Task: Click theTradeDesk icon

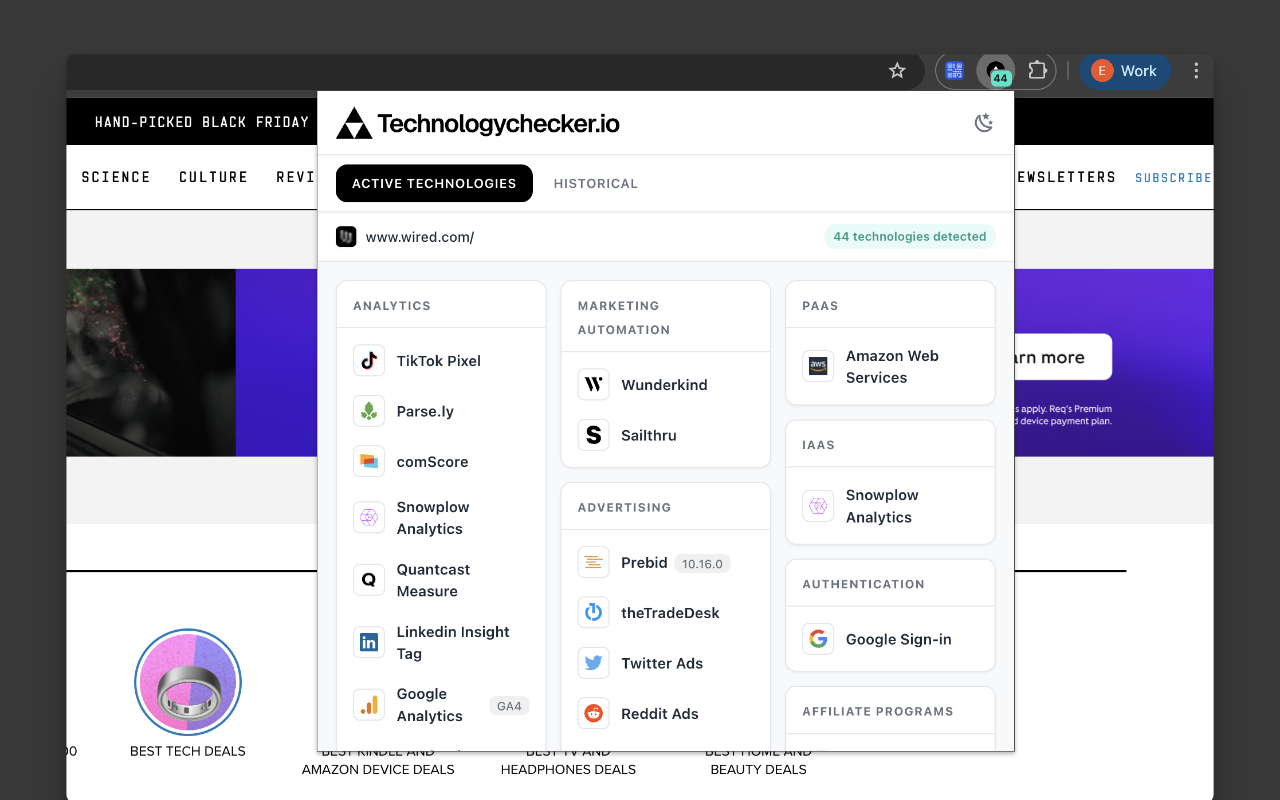Action: point(594,613)
